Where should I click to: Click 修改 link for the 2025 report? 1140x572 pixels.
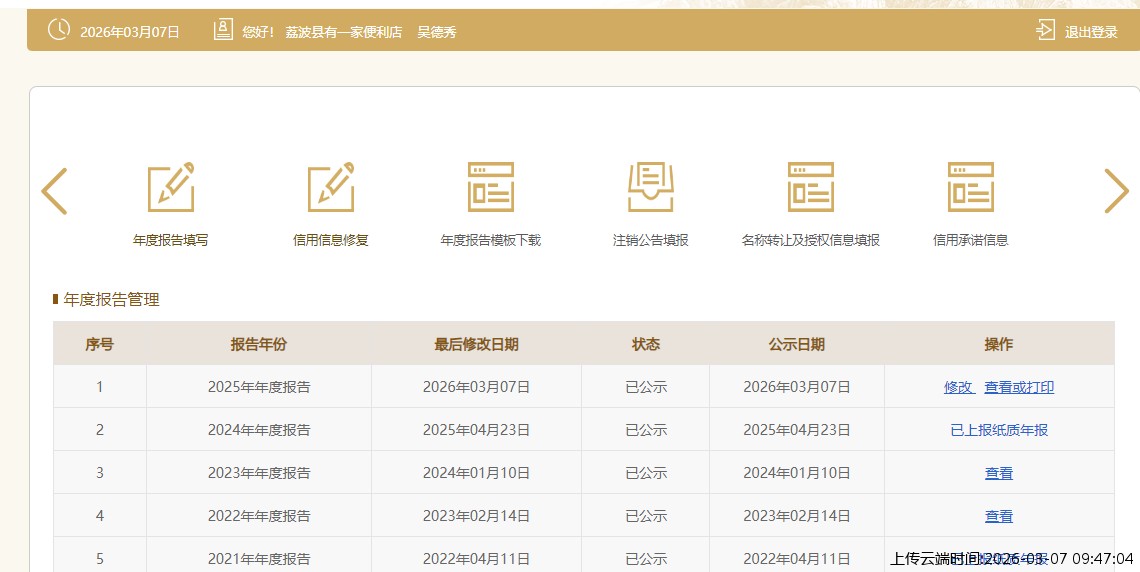[958, 387]
